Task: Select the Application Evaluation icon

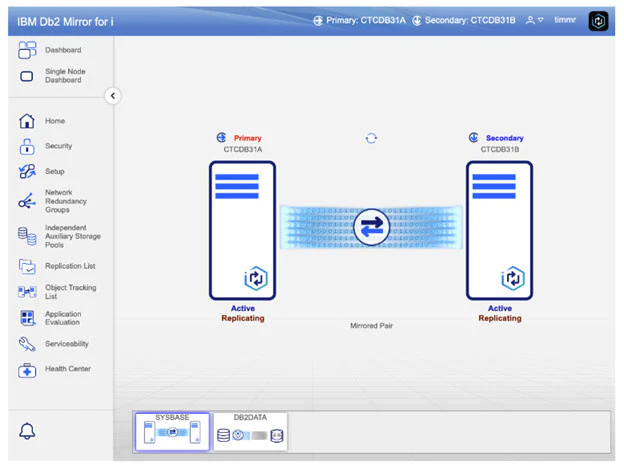Action: pyautogui.click(x=27, y=318)
